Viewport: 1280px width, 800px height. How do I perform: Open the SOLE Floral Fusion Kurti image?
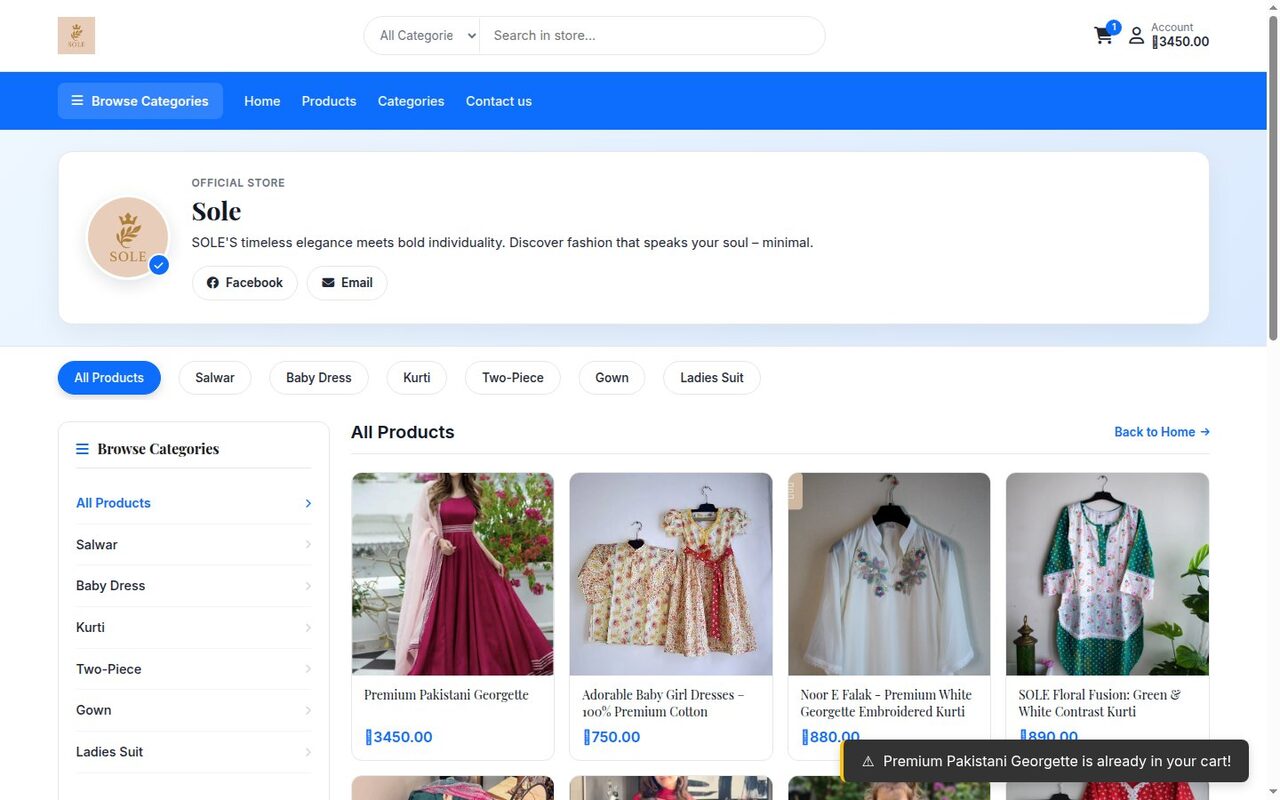(1107, 574)
